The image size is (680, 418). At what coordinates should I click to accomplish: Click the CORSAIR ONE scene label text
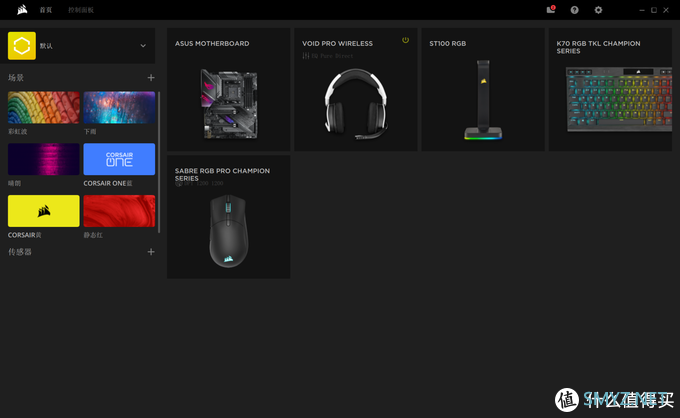pyautogui.click(x=108, y=183)
